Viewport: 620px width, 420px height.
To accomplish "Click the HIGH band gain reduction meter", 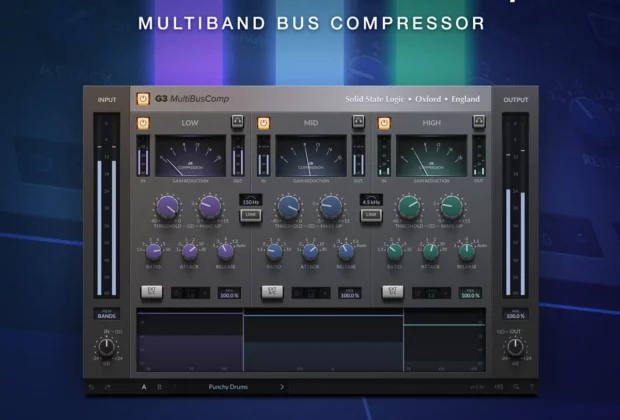I will tap(431, 156).
